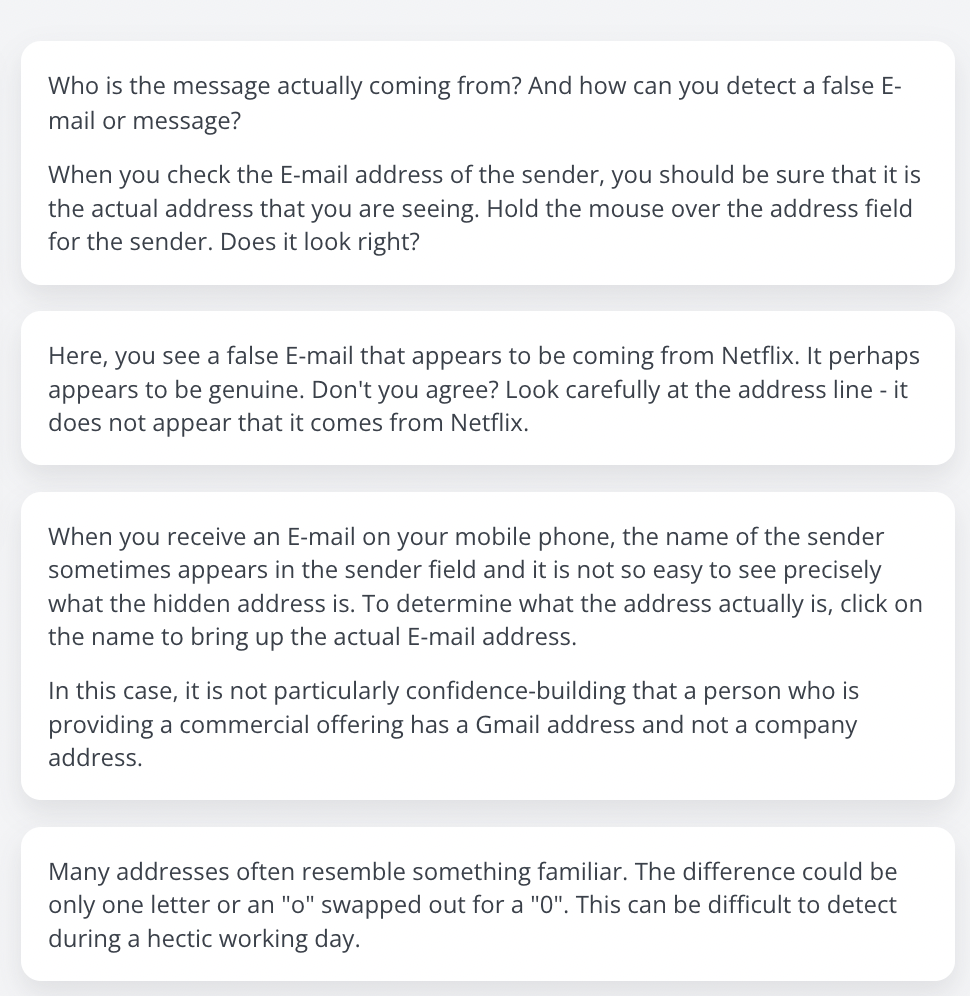Click the phrase 'during a hectic working day.'

pyautogui.click(x=205, y=938)
